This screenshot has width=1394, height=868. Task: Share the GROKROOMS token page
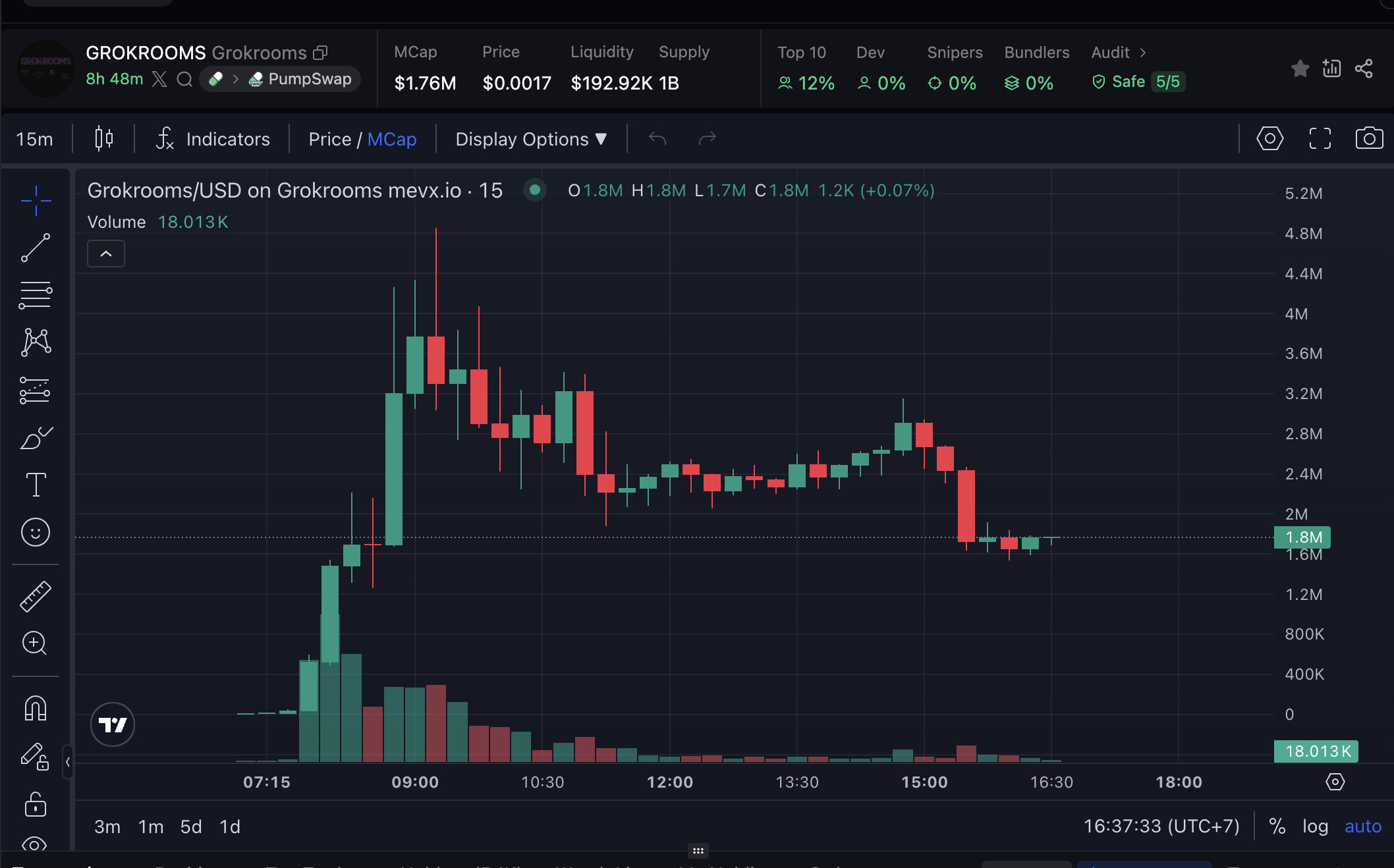1364,68
